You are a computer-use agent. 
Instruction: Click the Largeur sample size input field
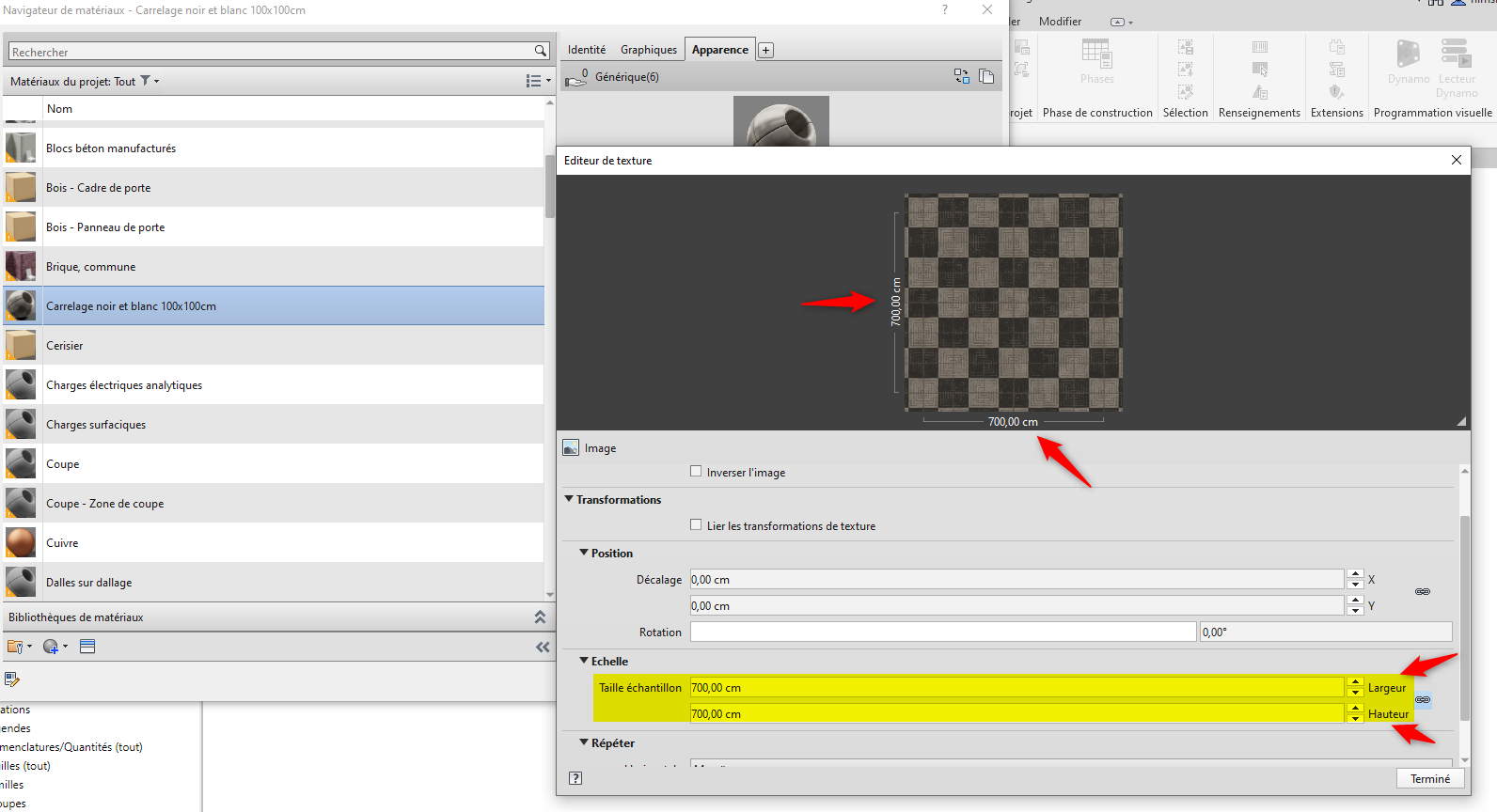(x=1016, y=688)
